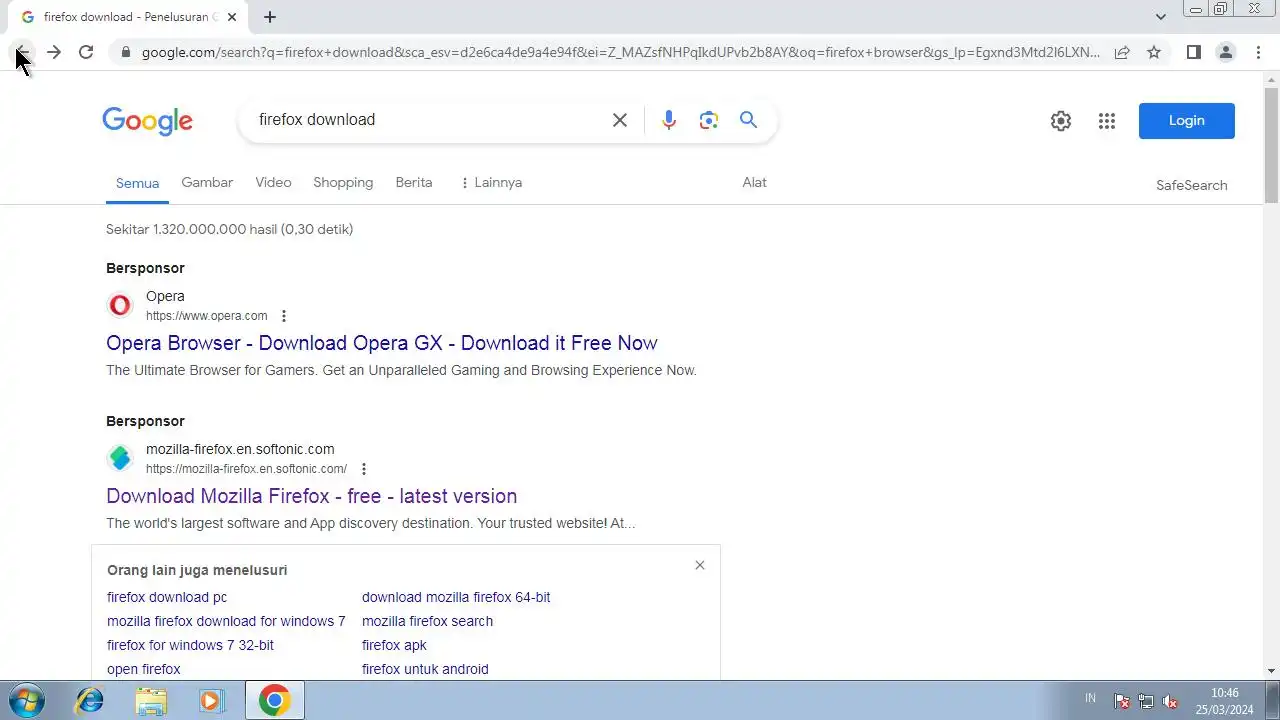Focus the firefox download search field
The width and height of the screenshot is (1280, 720).
tap(428, 120)
